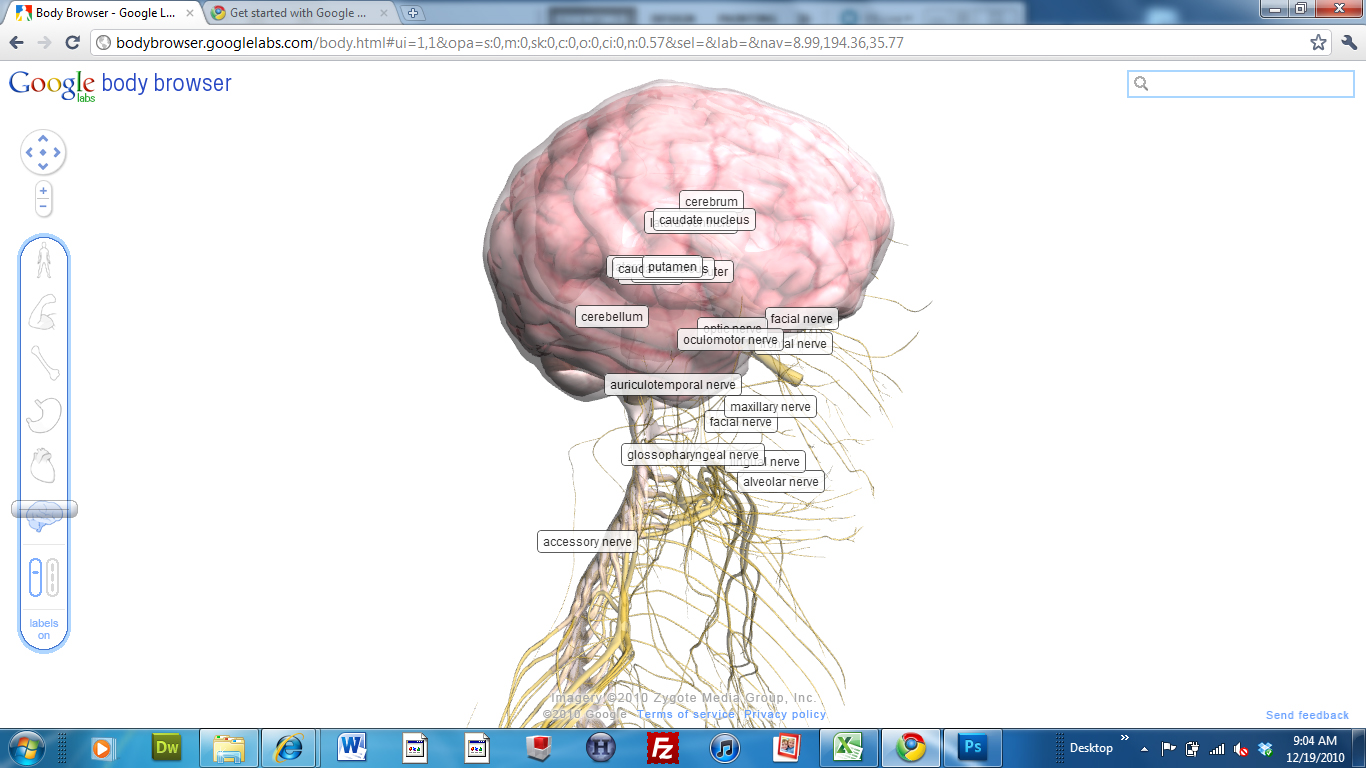The image size is (1366, 768).
Task: Select the alveolar nerve label
Action: 781,482
